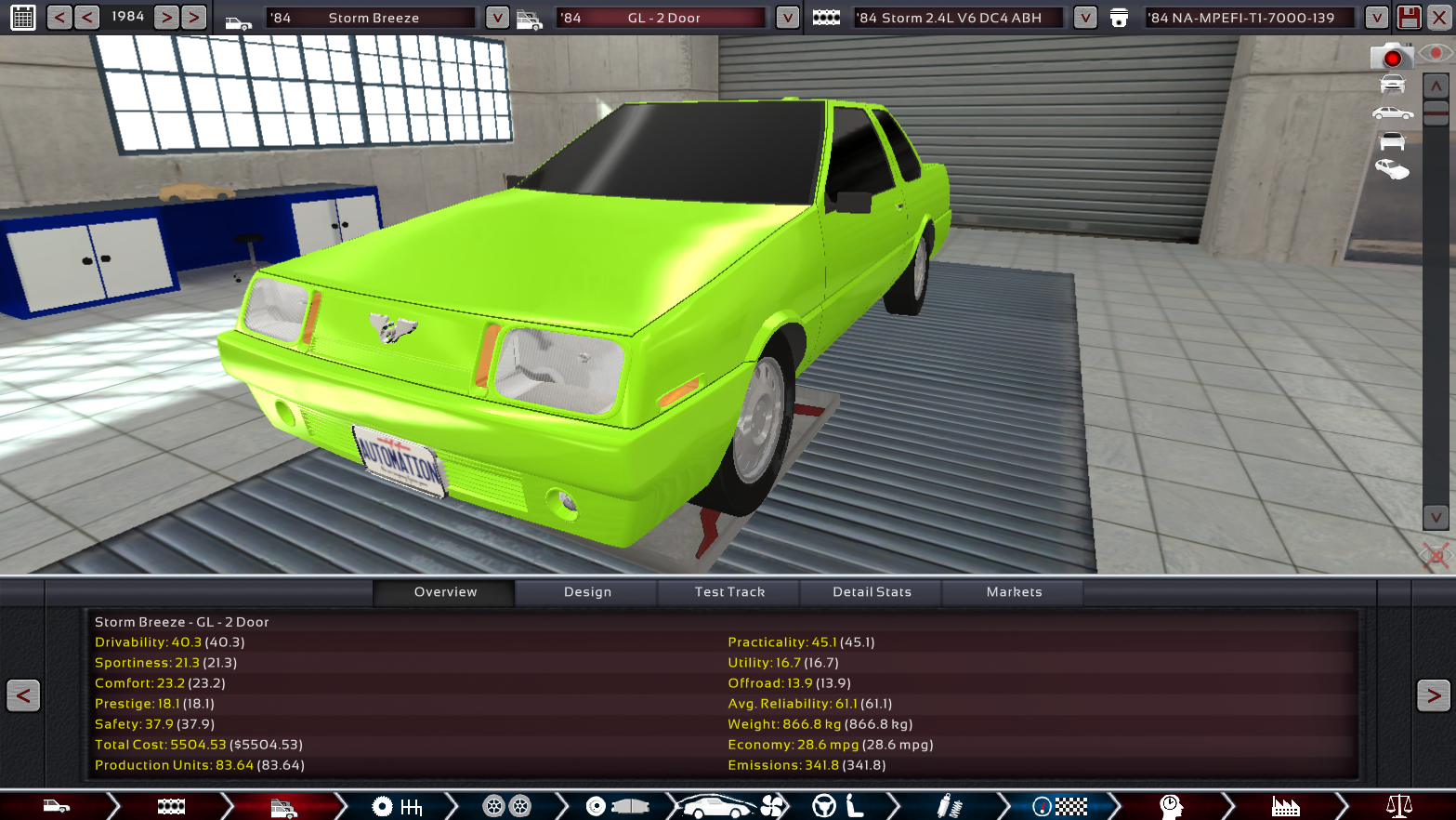Toggle the crossed-out icon at bottom right of viewport

[x=1436, y=556]
